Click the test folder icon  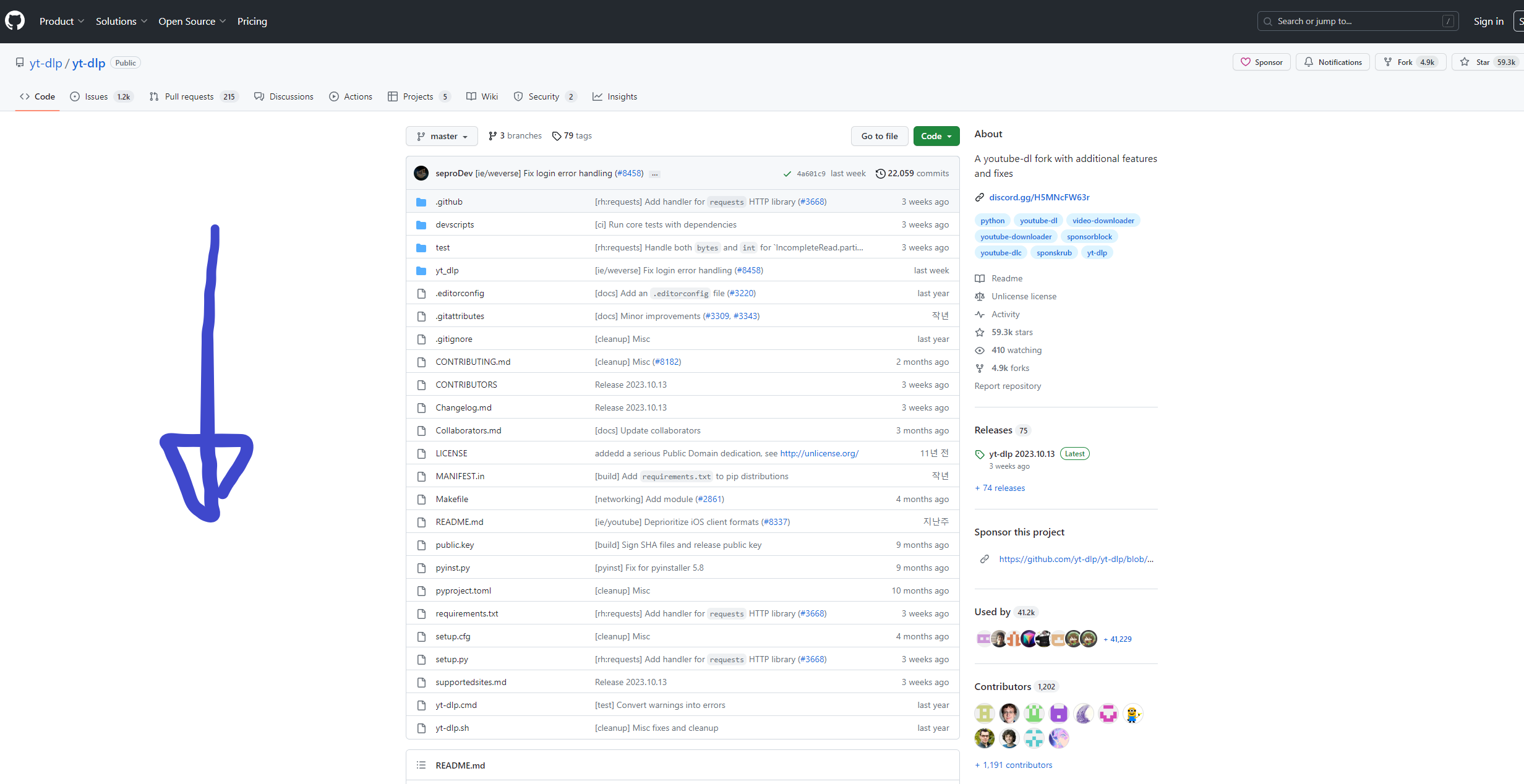click(421, 248)
